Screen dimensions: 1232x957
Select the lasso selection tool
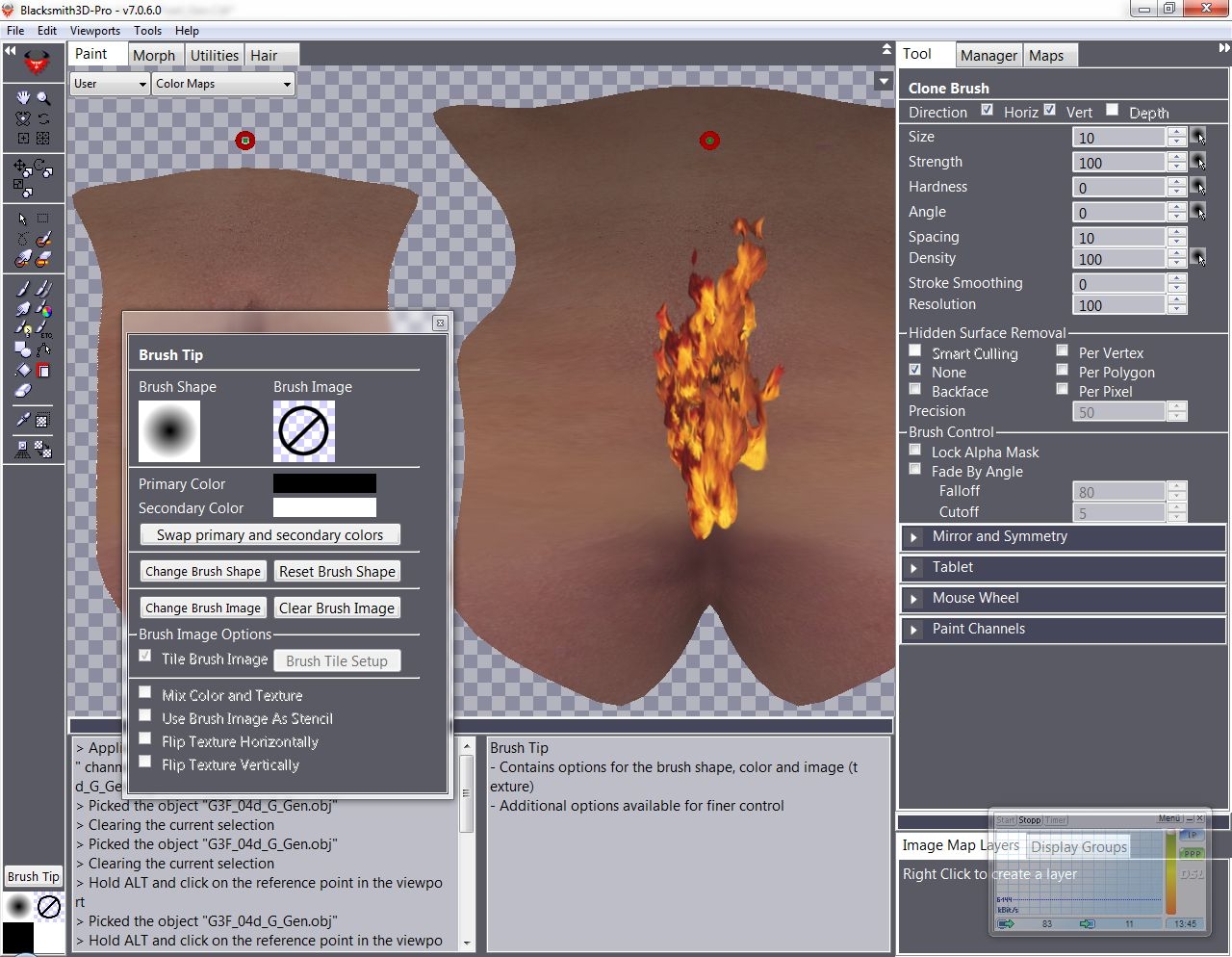pos(23,239)
